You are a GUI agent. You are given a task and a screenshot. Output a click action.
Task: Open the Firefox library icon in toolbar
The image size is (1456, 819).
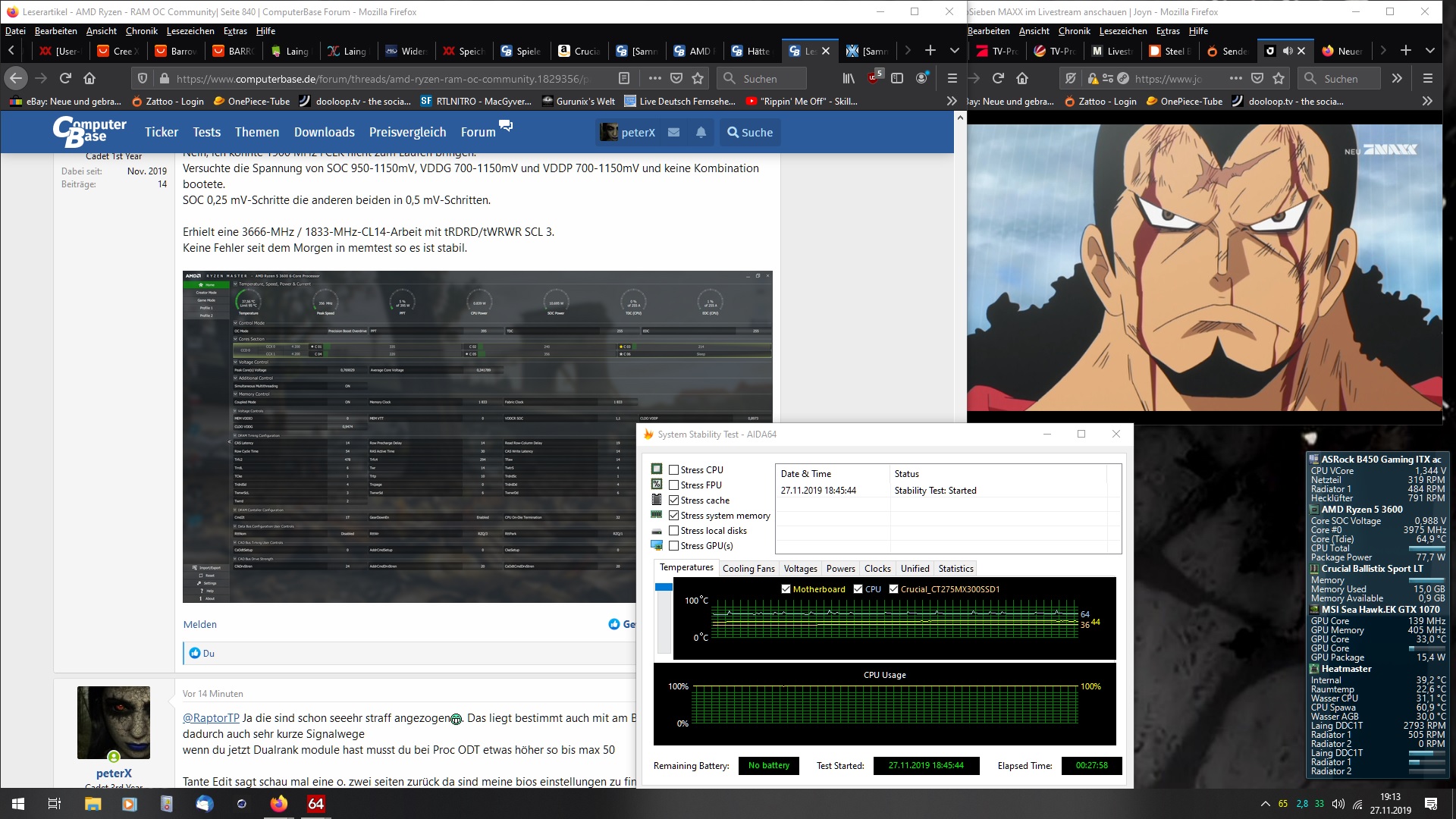click(x=849, y=78)
